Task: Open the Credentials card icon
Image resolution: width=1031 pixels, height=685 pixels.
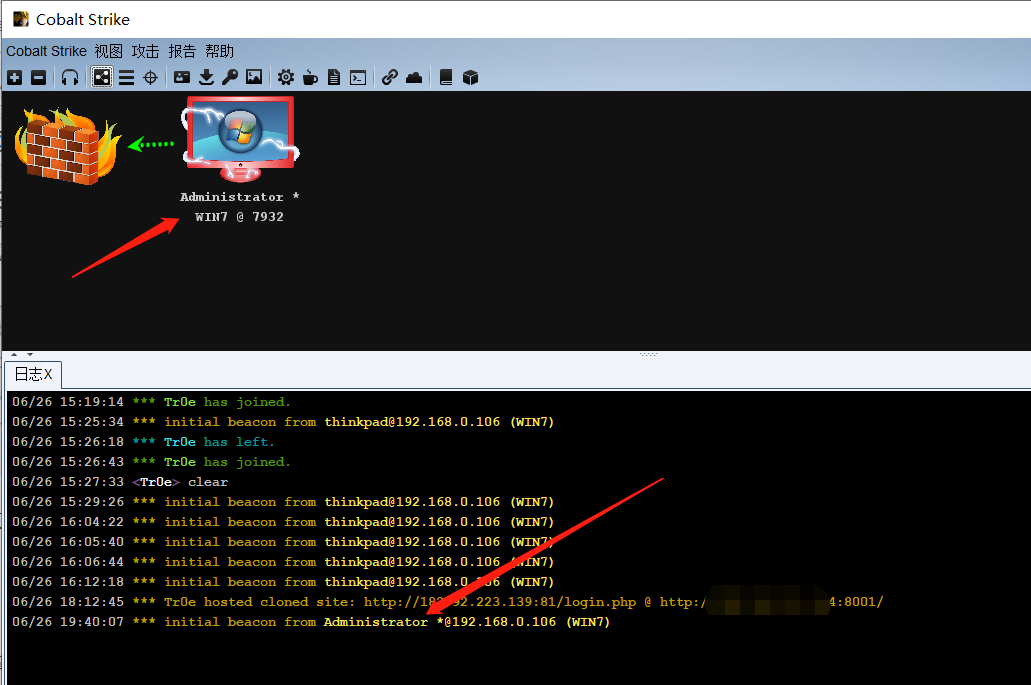Action: [x=182, y=78]
